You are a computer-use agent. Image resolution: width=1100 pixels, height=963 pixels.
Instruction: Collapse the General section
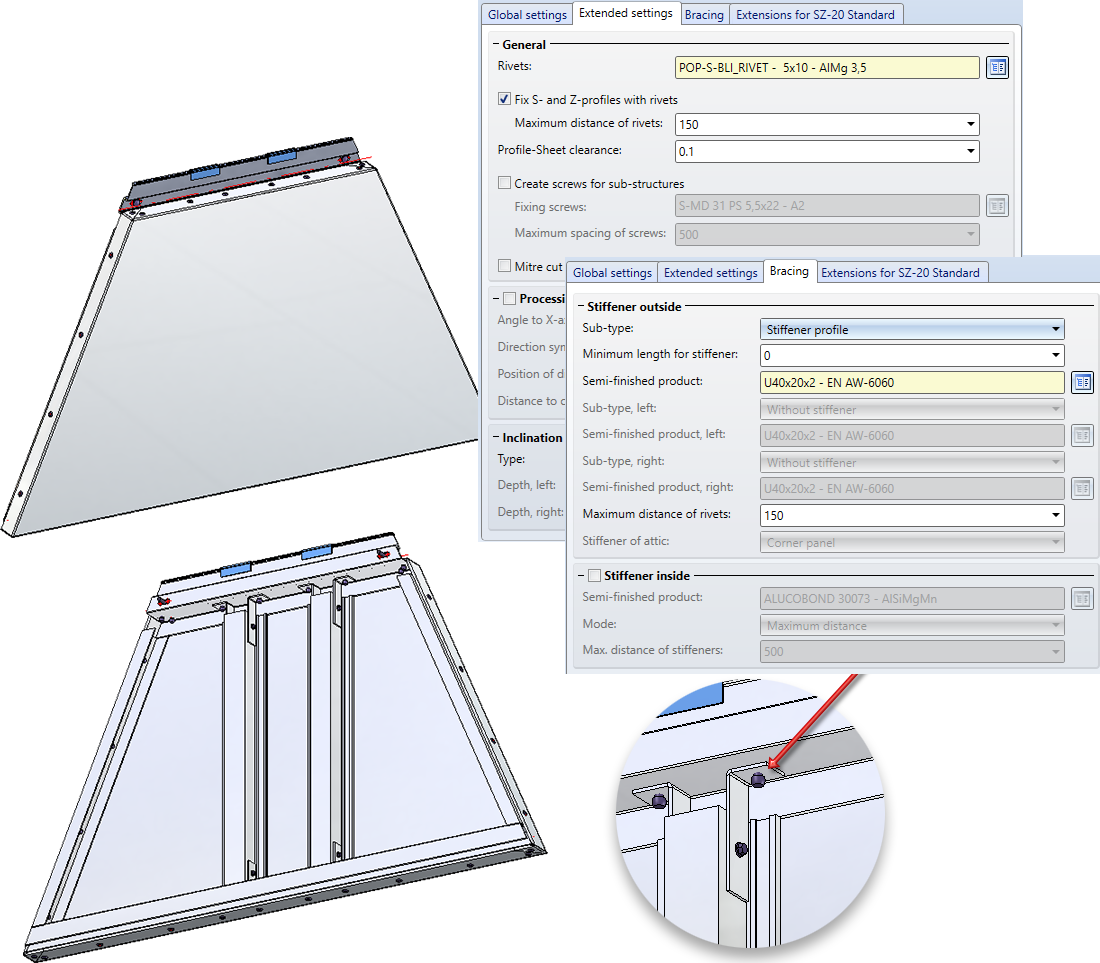click(495, 44)
